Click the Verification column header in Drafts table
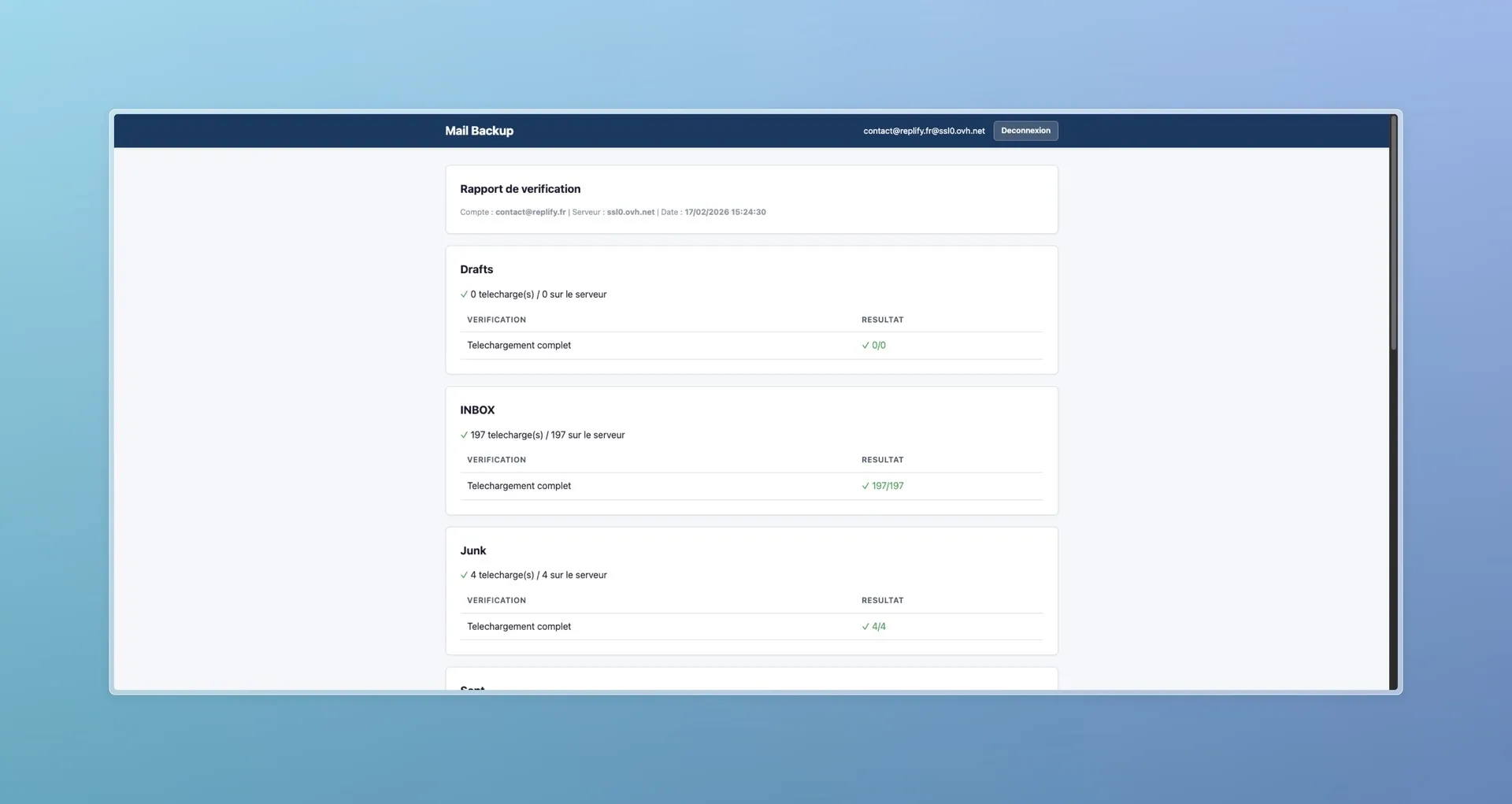Screen dimensions: 1512x804 point(496,320)
